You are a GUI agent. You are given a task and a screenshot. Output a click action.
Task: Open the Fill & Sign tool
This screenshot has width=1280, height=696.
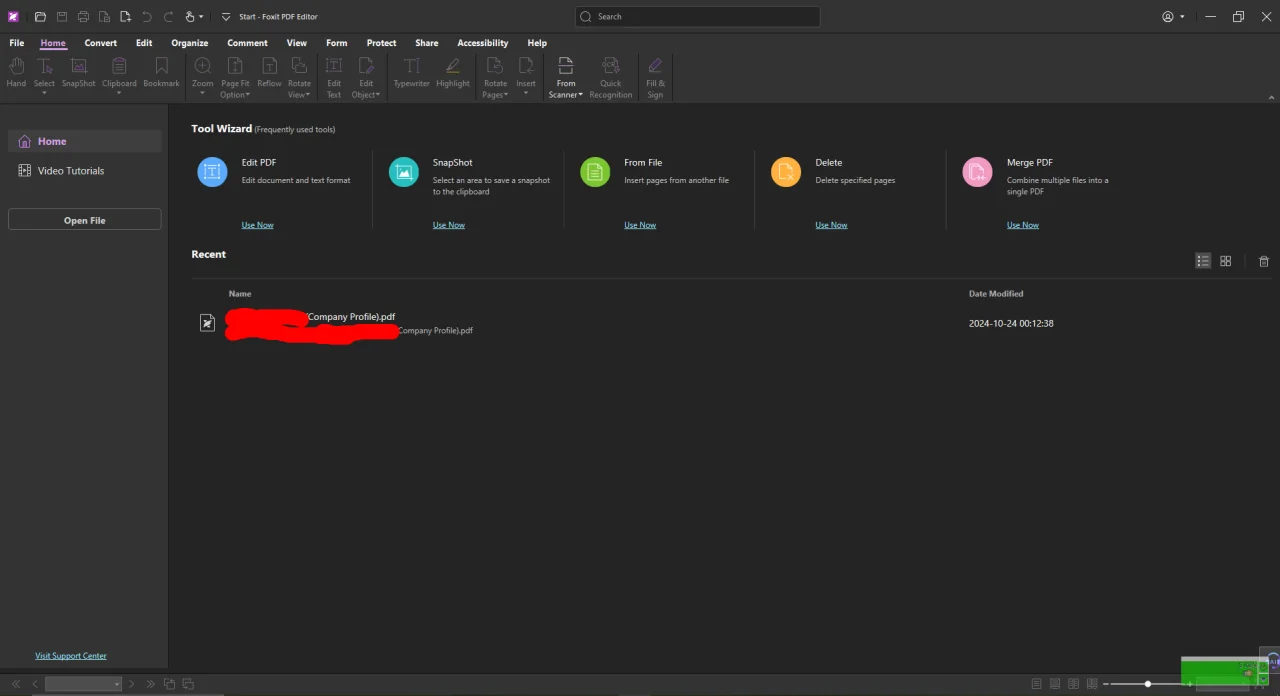click(655, 78)
